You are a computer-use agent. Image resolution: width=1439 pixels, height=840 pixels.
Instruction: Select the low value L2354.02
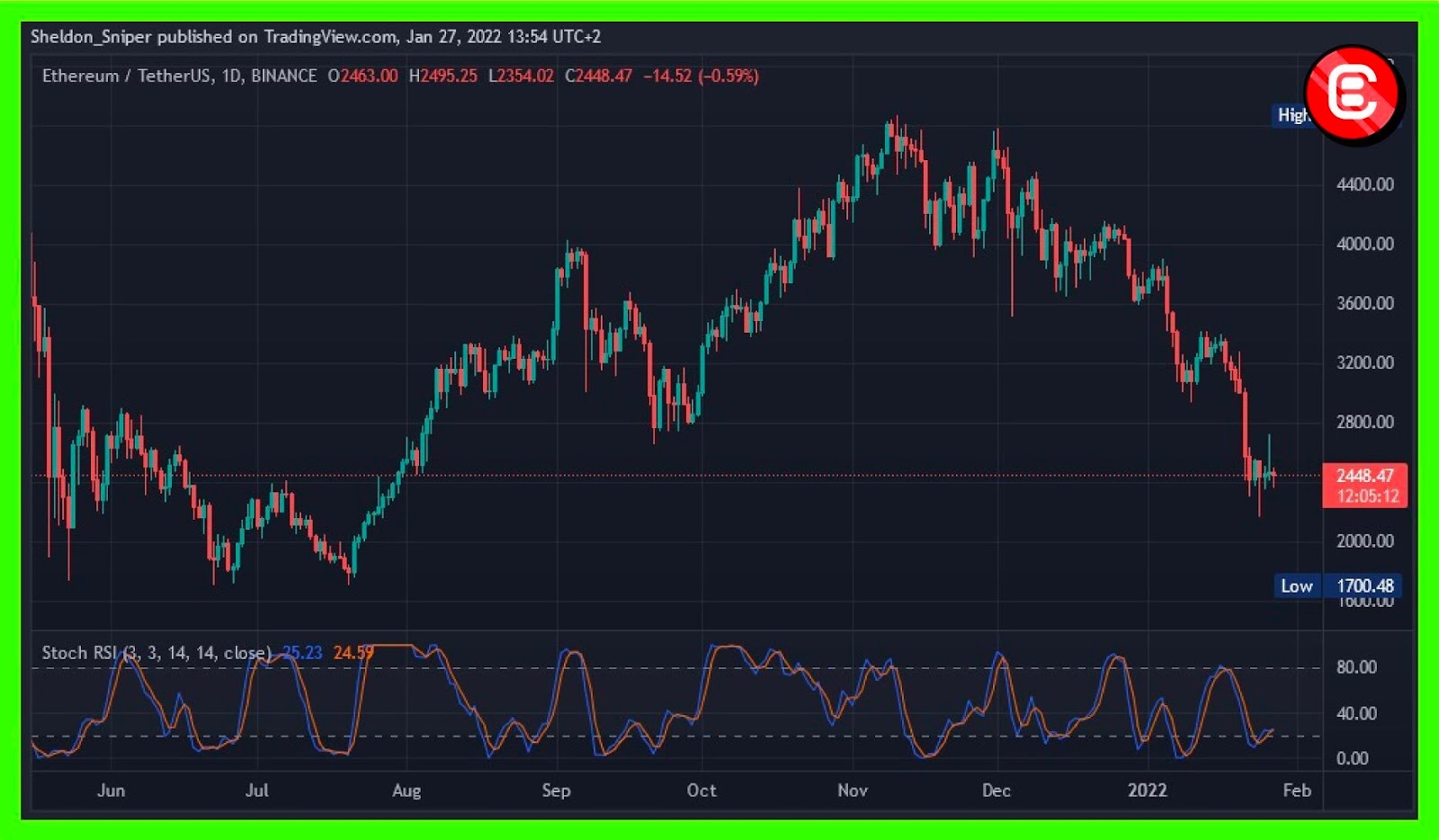tap(521, 76)
